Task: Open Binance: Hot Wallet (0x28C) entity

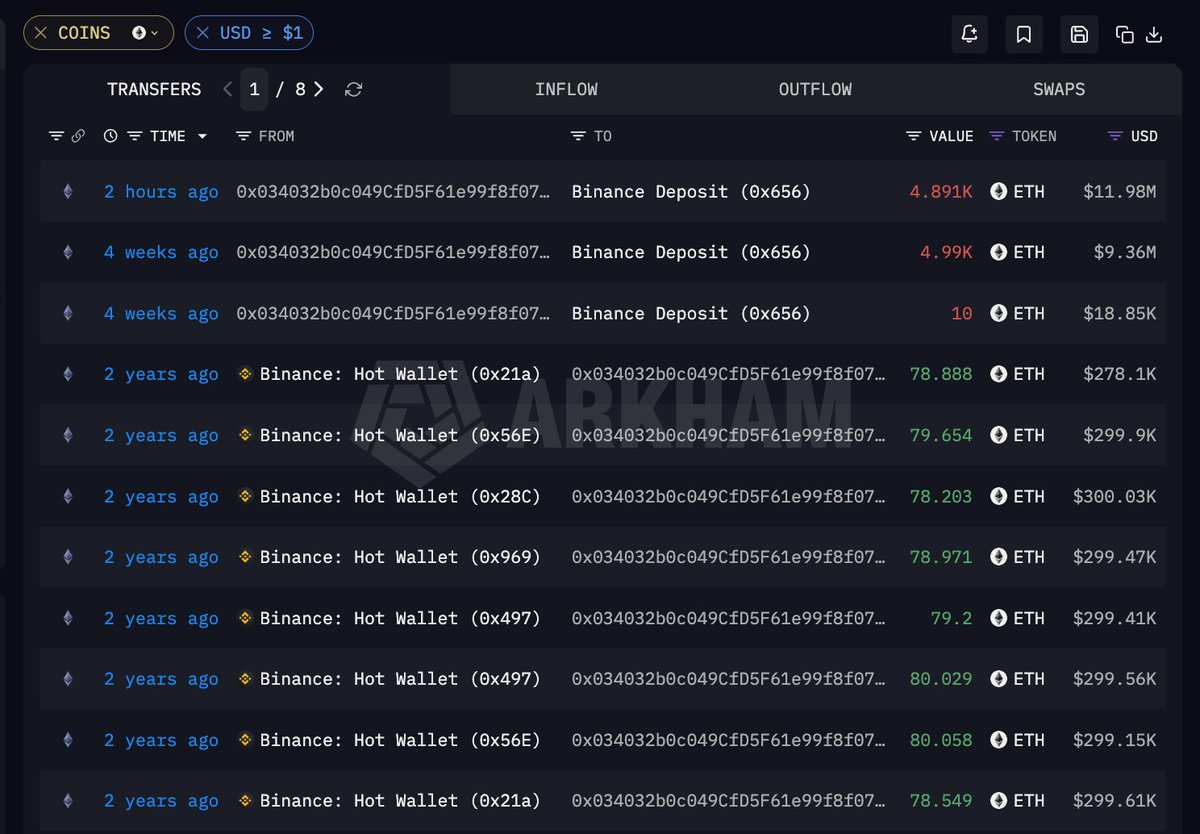Action: coord(400,496)
